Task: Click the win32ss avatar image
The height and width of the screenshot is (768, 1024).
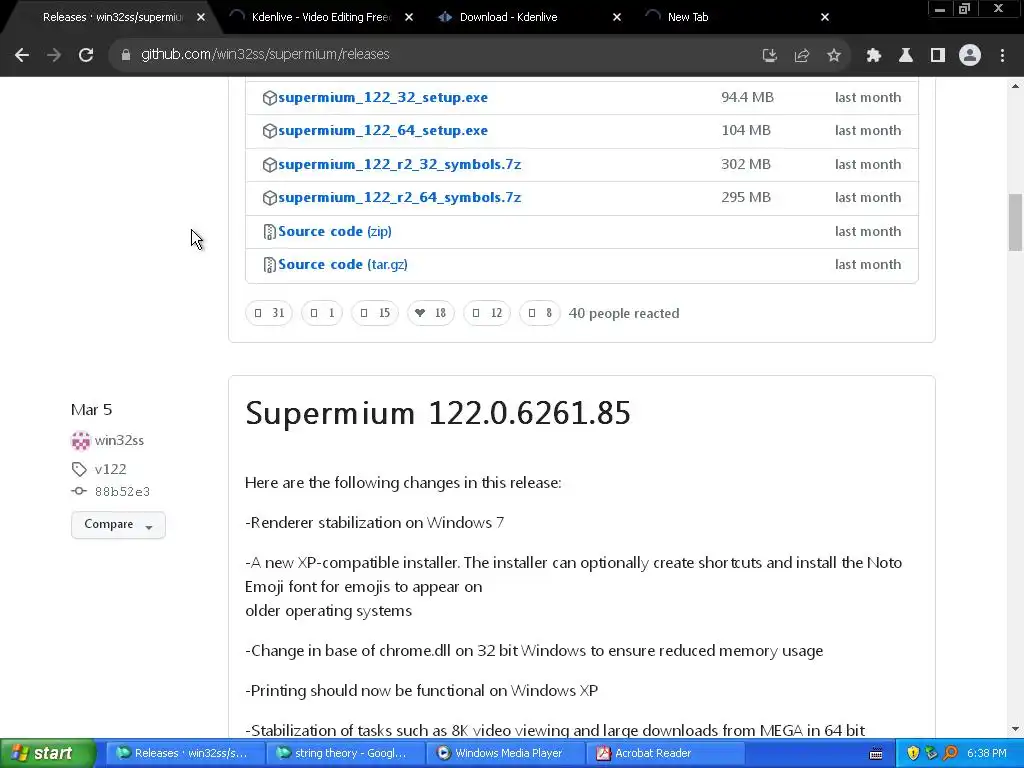Action: [80, 441]
